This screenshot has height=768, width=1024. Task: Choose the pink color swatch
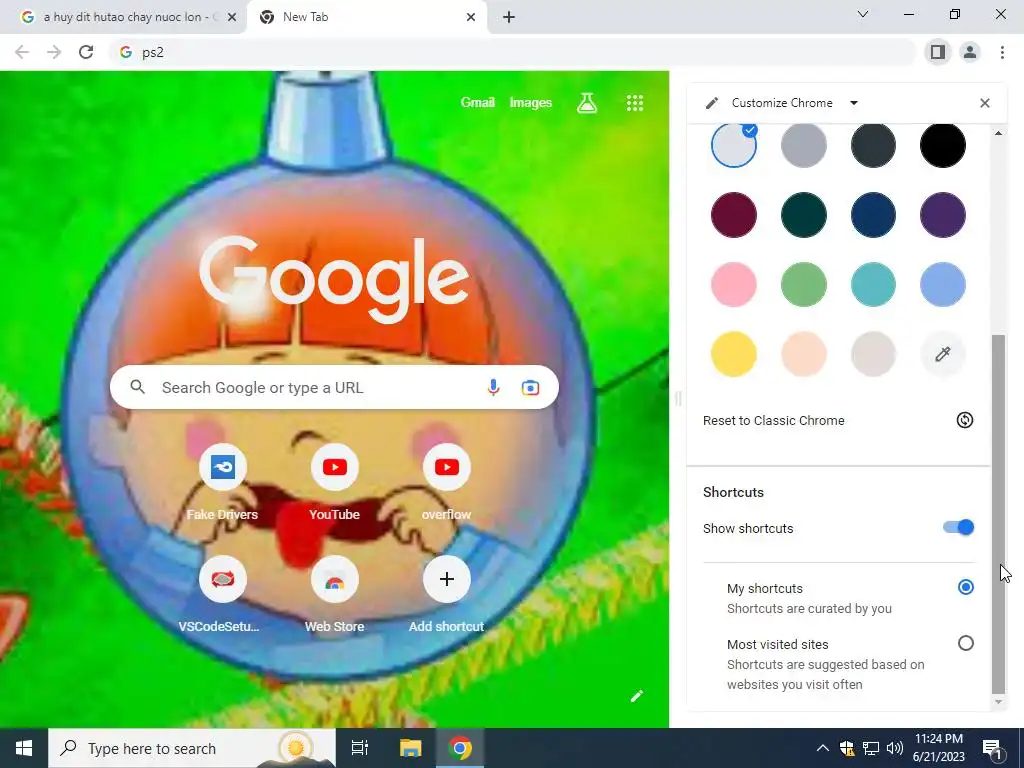[733, 284]
